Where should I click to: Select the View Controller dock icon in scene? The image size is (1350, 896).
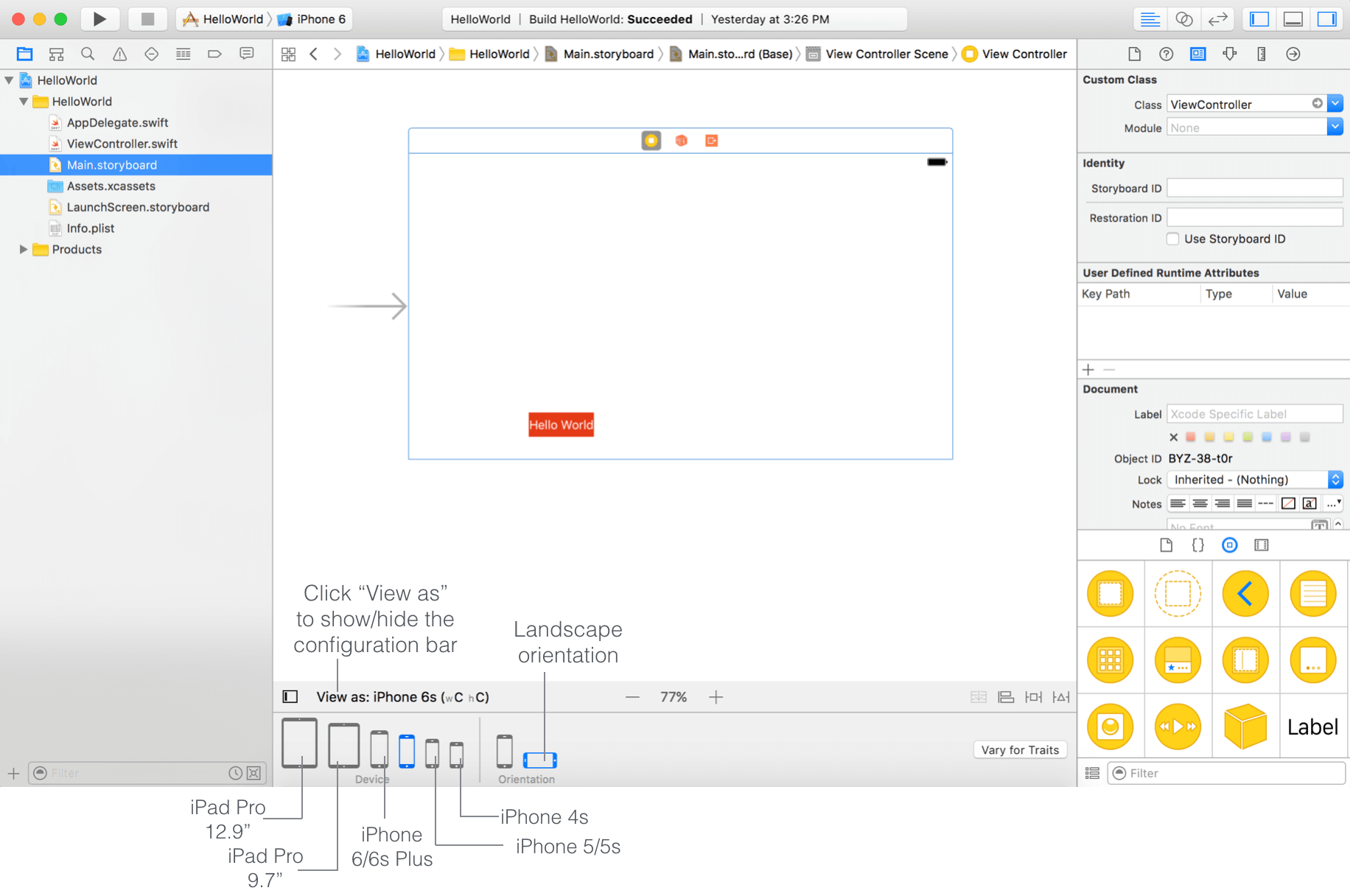tap(651, 141)
